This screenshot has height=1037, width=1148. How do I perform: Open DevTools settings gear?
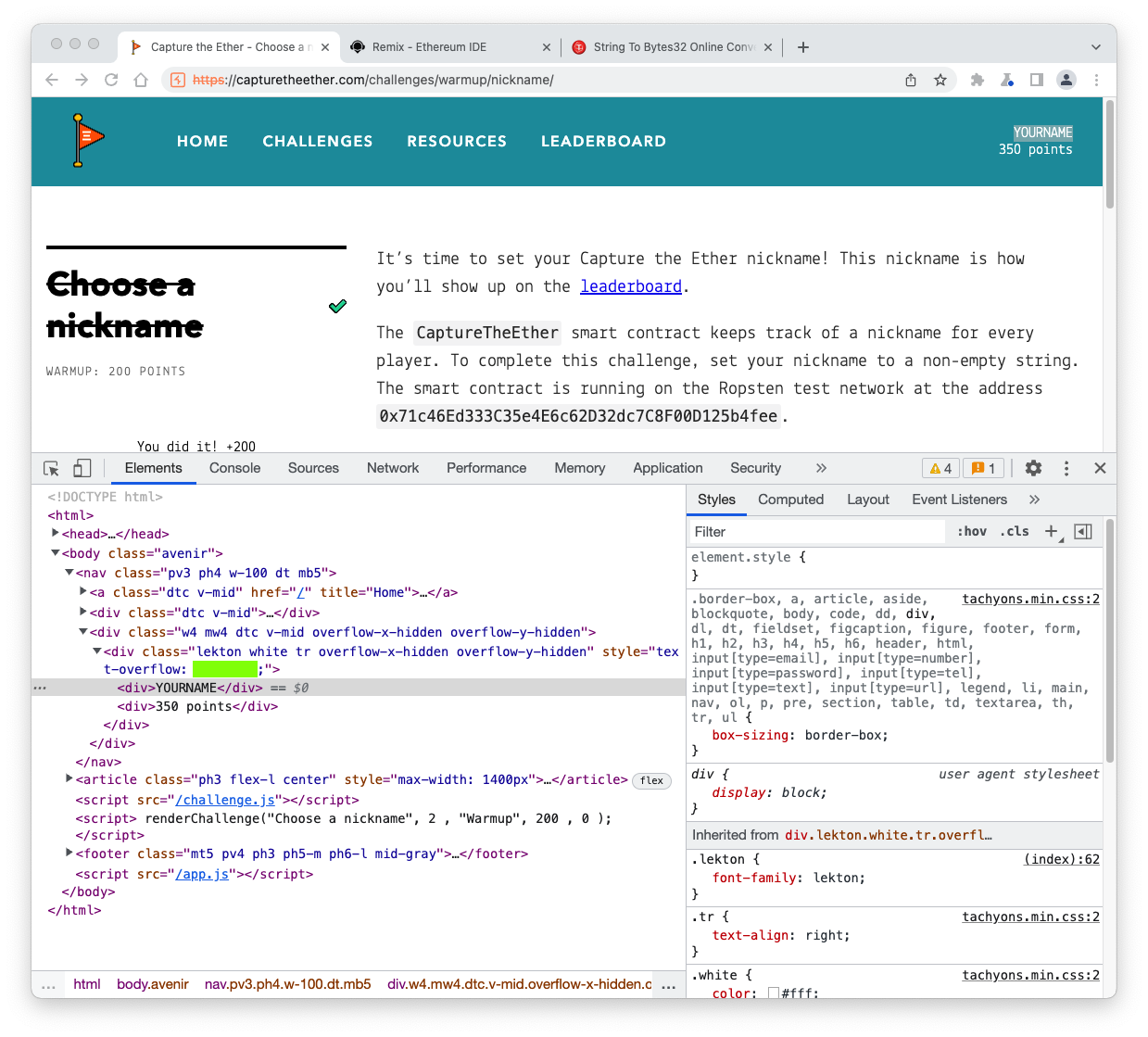(1033, 468)
